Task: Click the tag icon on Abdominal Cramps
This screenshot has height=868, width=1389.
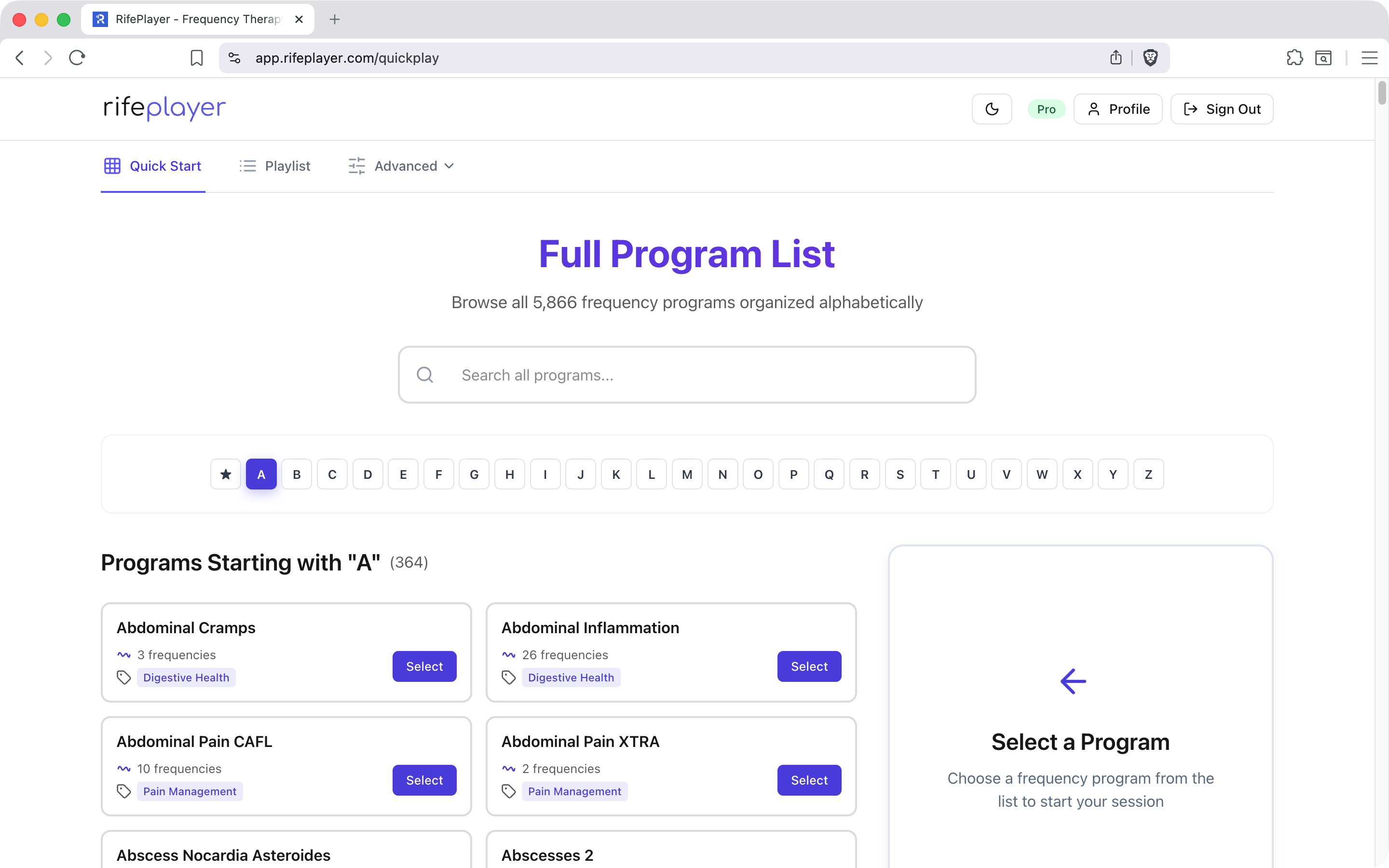Action: click(x=124, y=678)
